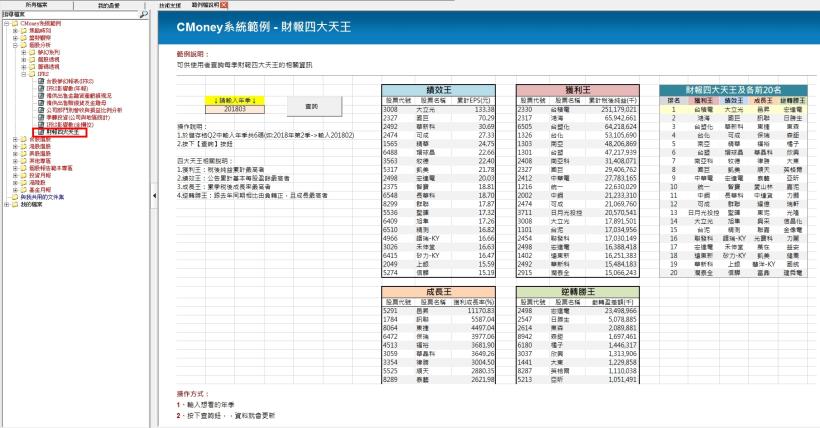820x428 pixels.
Task: Click the 逆轉勝王 table header
Action: pyautogui.click(x=577, y=292)
